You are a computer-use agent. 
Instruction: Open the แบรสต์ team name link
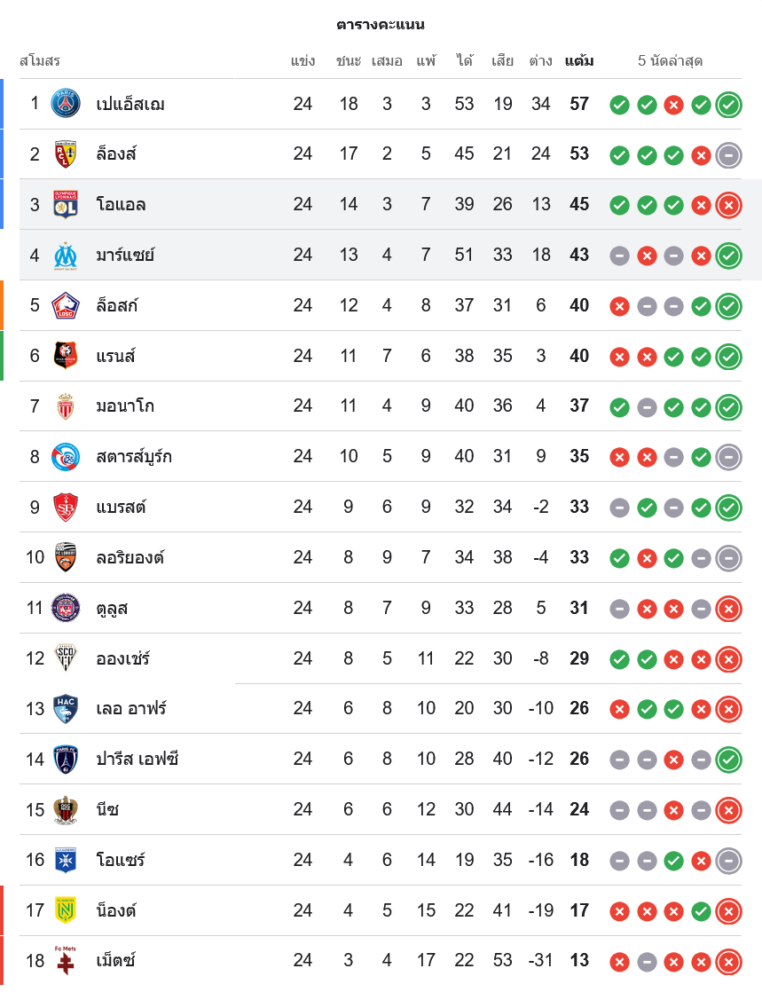(x=121, y=507)
